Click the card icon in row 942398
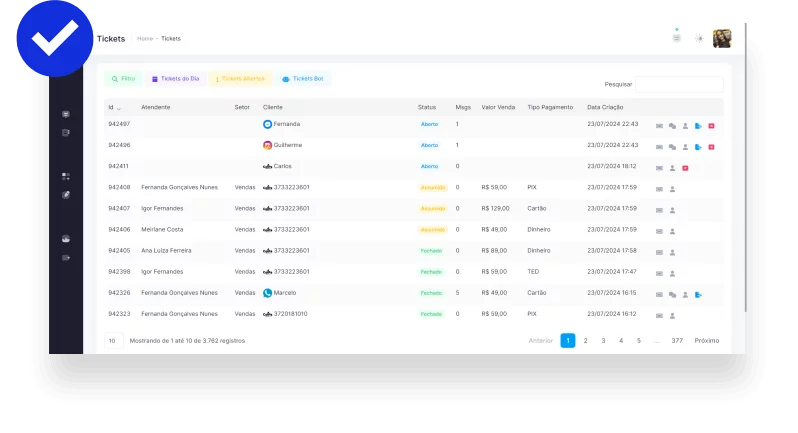 659,274
